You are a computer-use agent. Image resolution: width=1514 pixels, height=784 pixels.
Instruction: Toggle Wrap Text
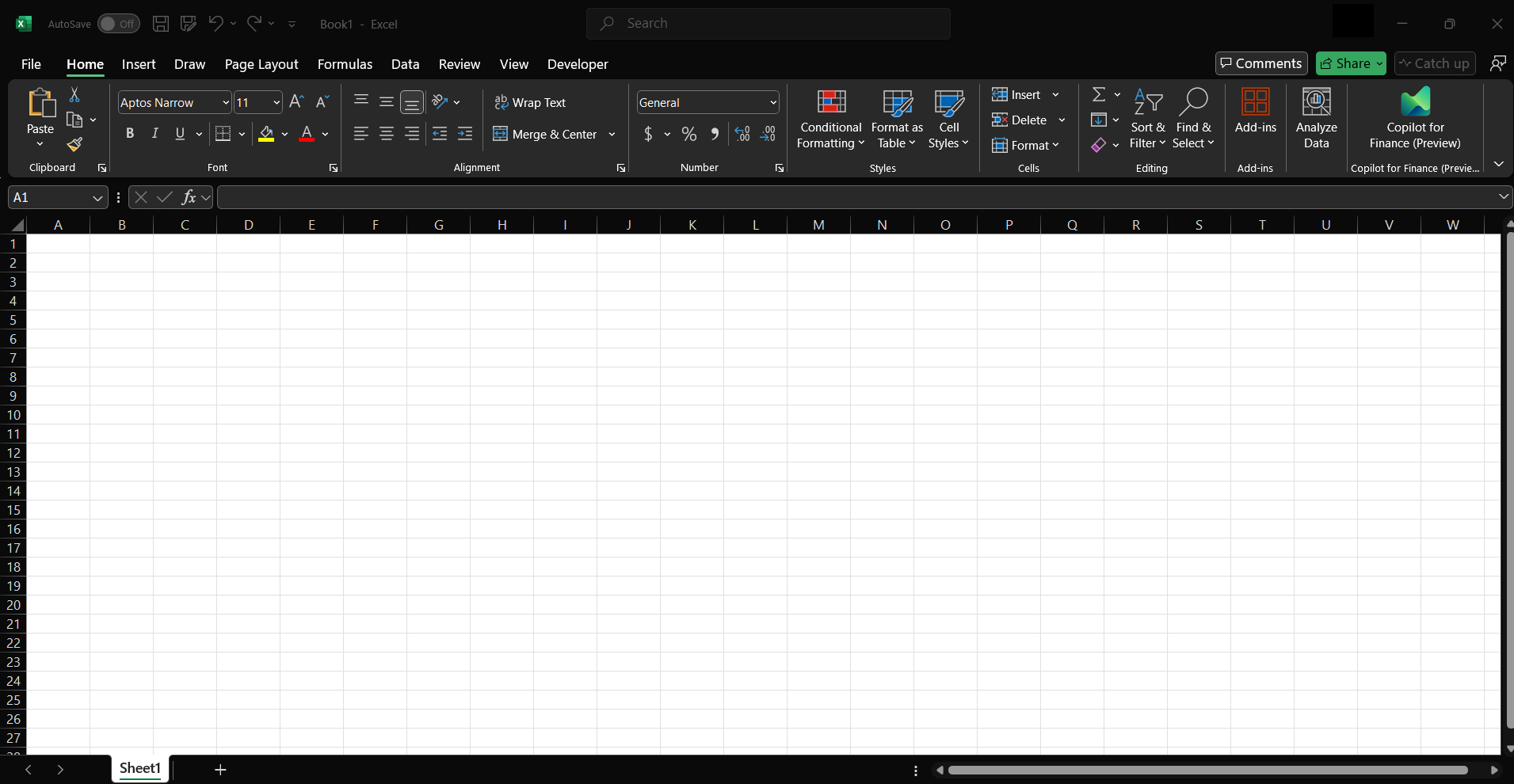point(530,102)
